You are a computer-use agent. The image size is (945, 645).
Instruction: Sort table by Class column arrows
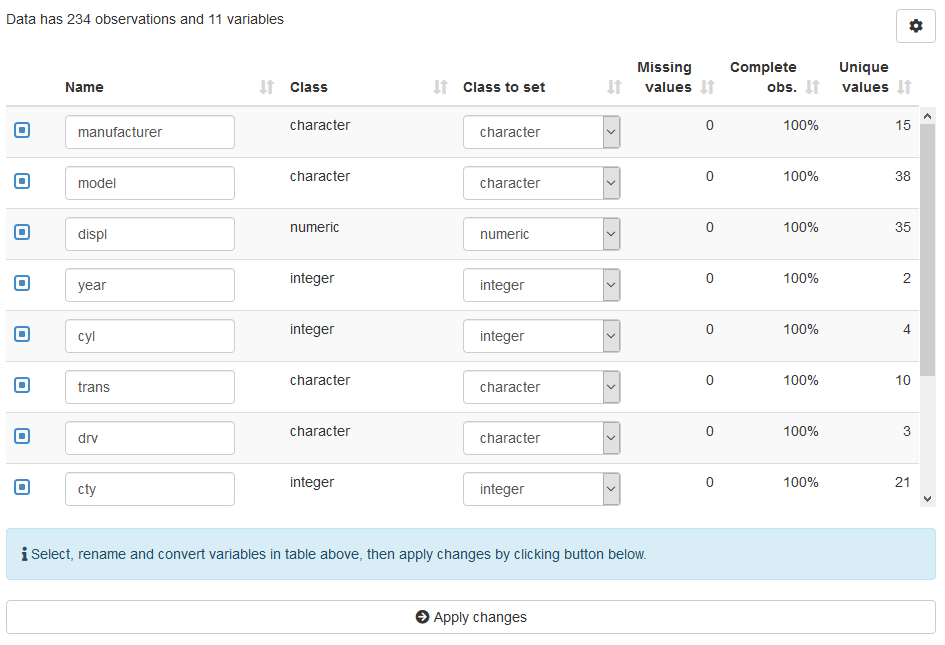pos(440,88)
